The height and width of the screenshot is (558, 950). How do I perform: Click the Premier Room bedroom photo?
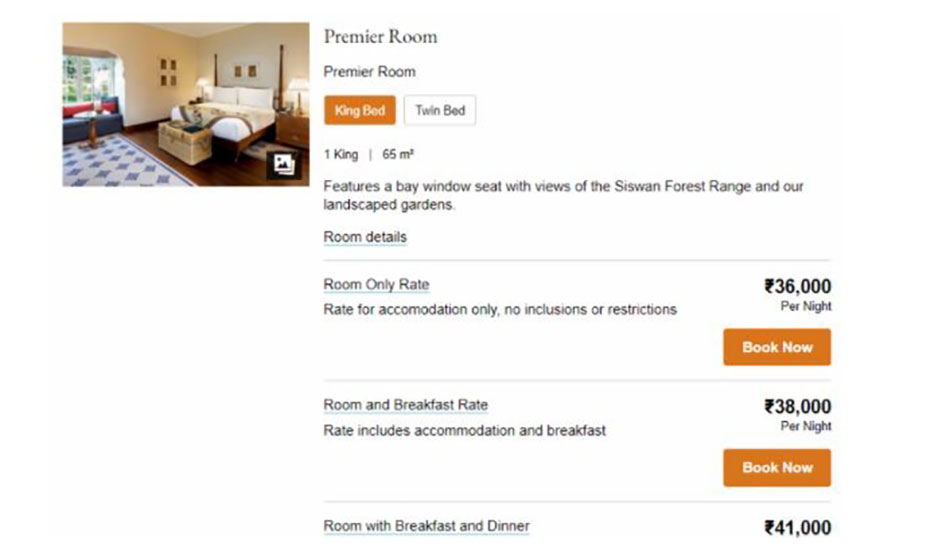(170, 100)
